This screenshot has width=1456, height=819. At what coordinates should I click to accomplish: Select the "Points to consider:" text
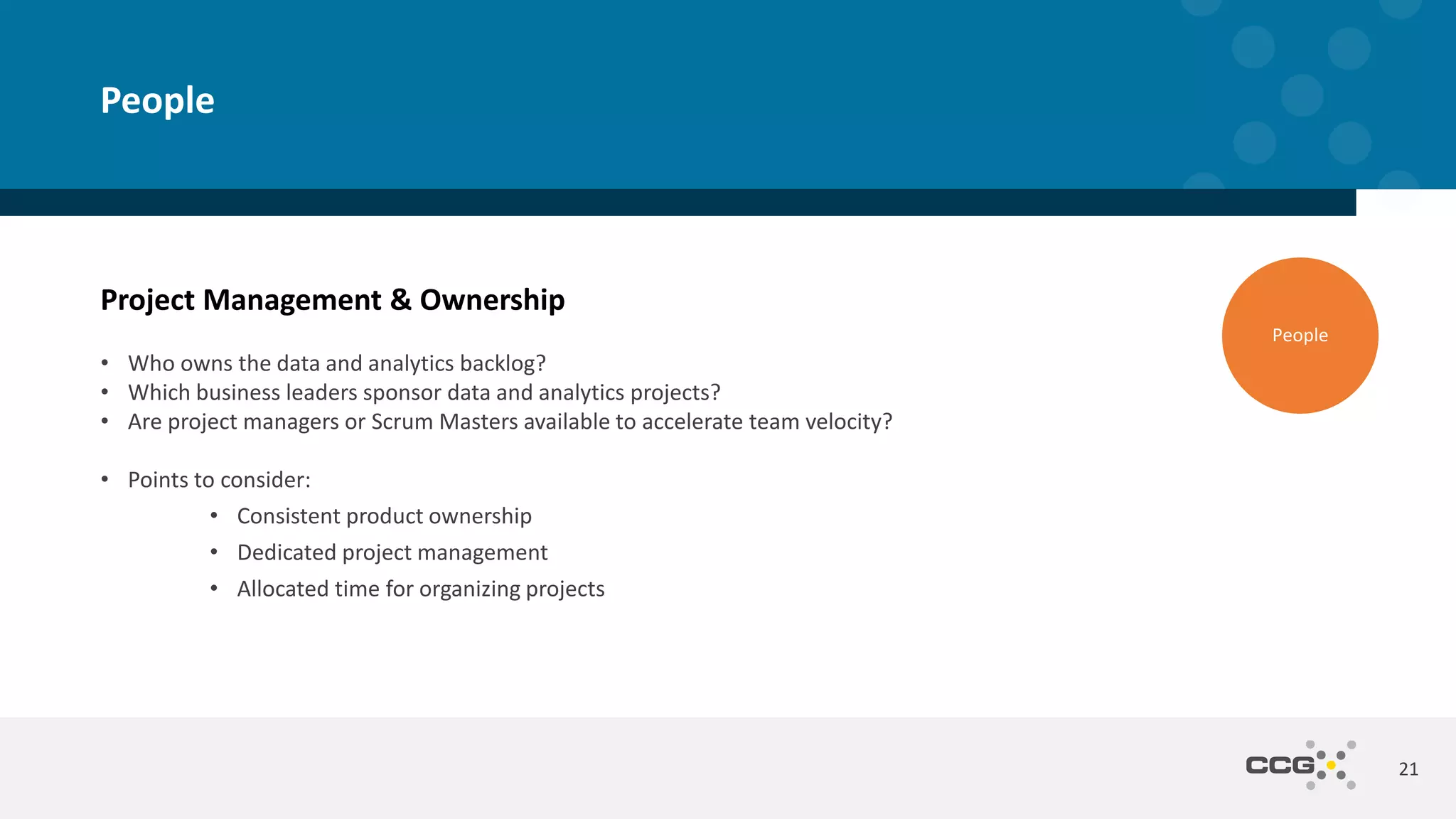click(x=219, y=480)
